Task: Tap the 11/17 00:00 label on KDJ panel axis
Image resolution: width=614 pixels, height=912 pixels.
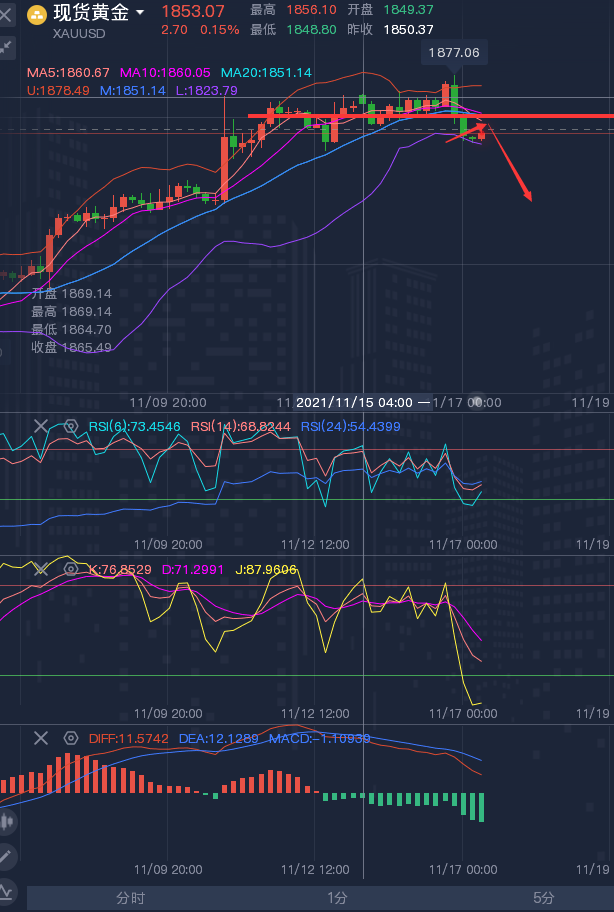Action: tap(463, 713)
